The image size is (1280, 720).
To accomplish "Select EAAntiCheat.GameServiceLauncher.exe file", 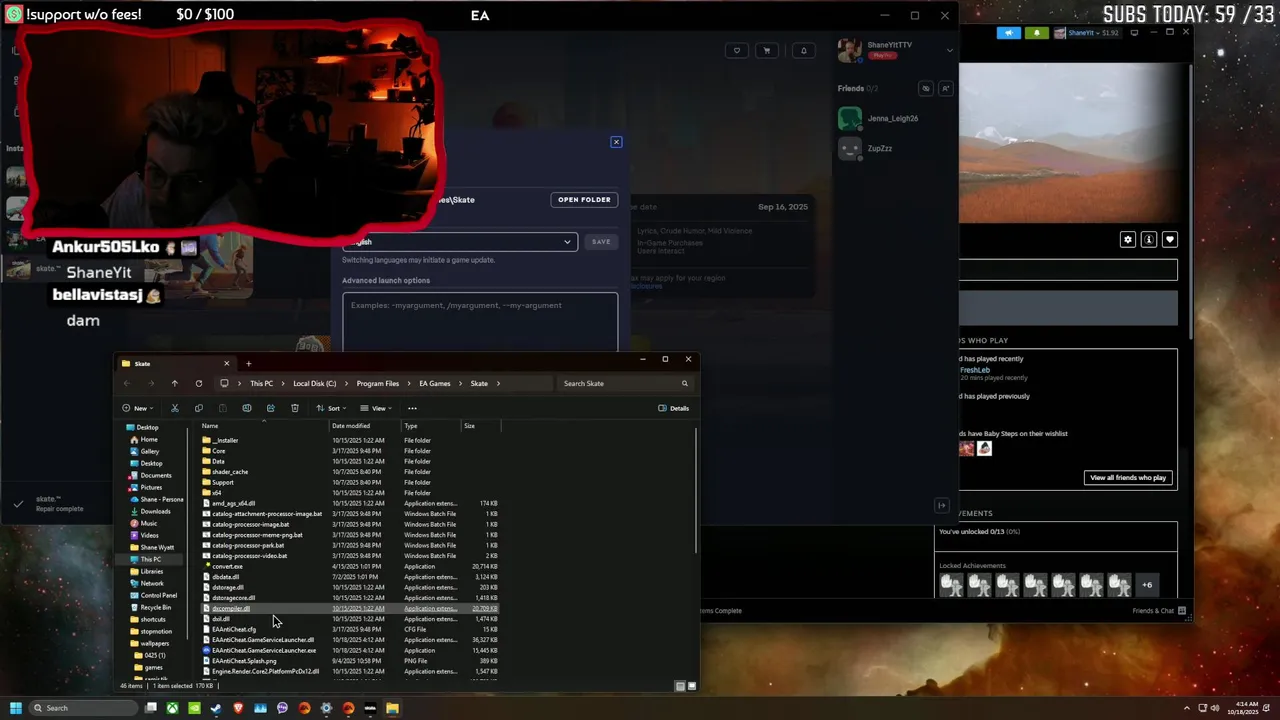I will pos(264,650).
